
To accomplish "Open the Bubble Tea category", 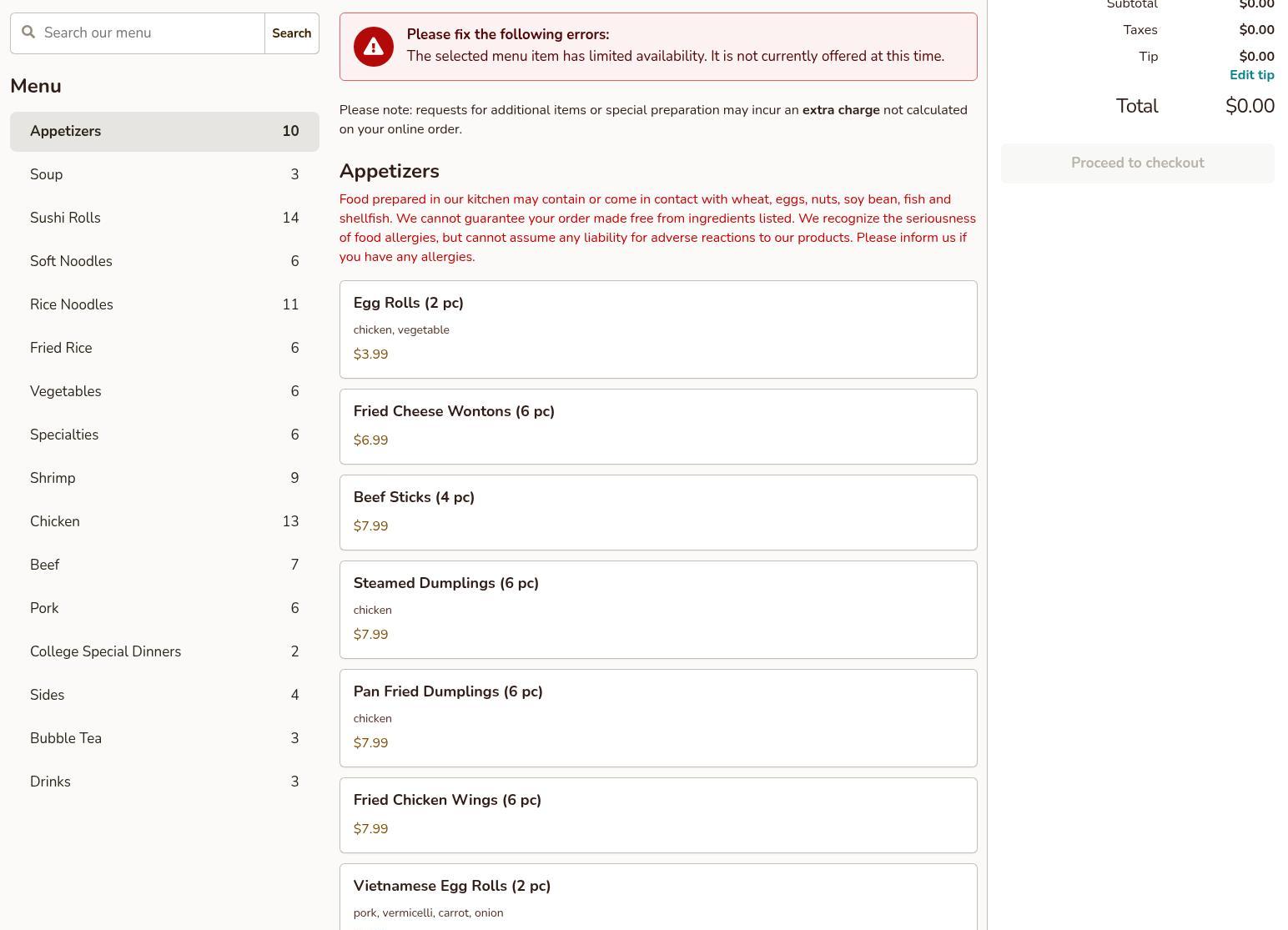I will [164, 738].
